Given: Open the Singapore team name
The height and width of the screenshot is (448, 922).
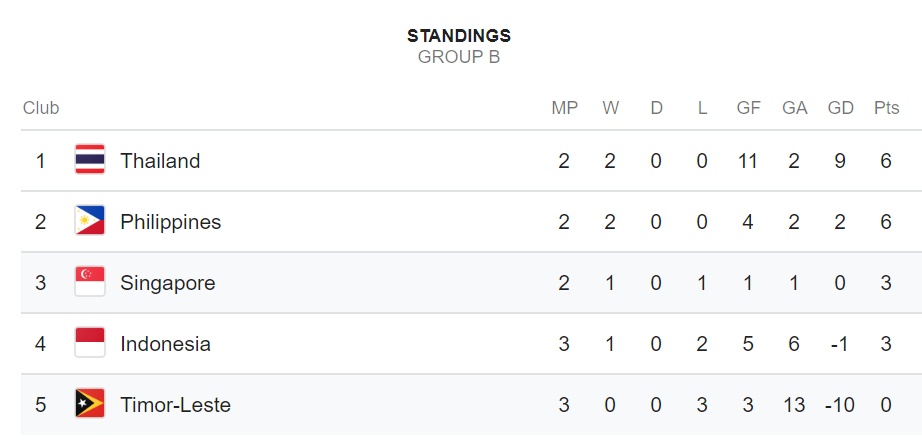Looking at the screenshot, I should click(168, 283).
